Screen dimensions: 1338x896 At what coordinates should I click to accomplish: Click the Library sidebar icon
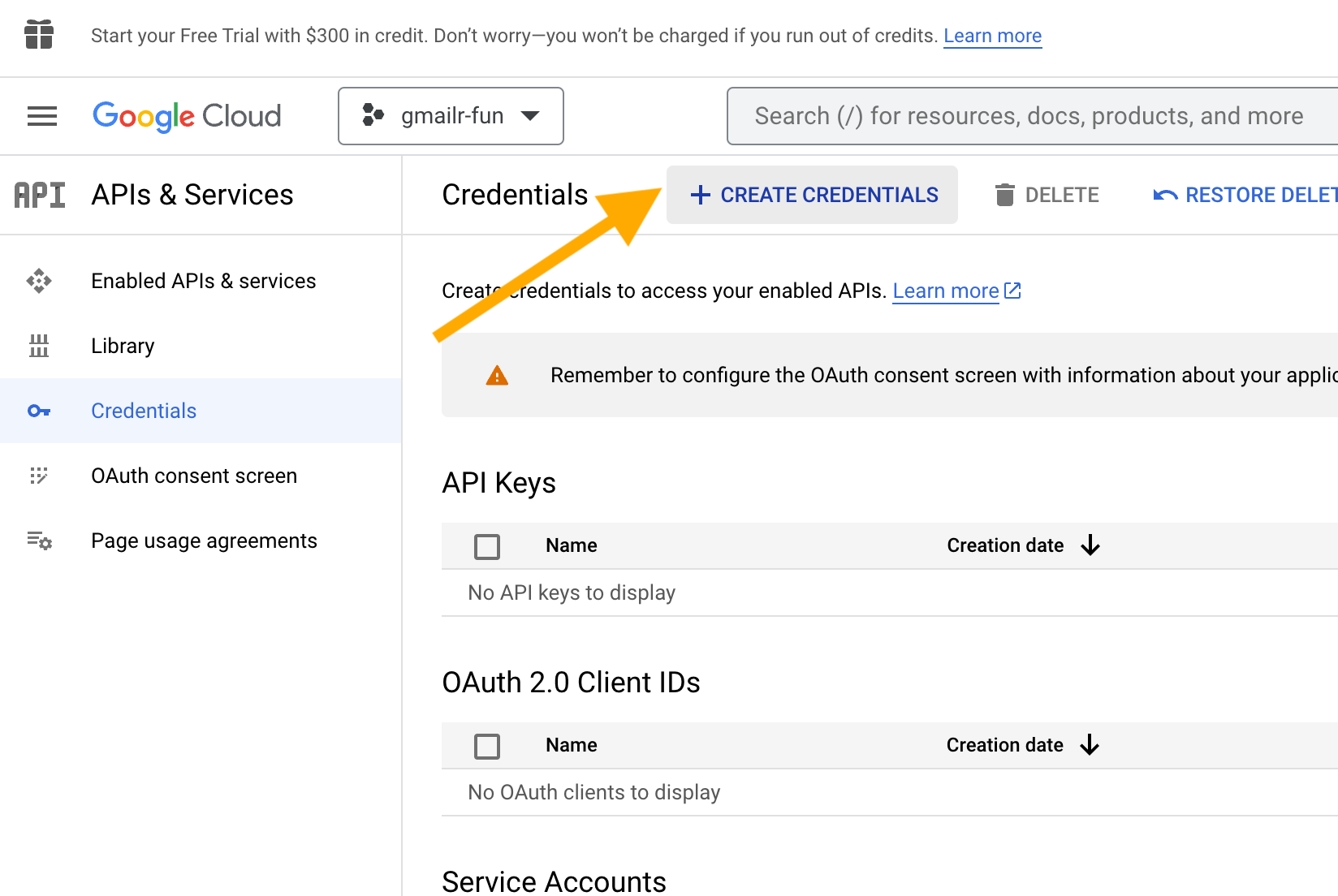[x=38, y=346]
